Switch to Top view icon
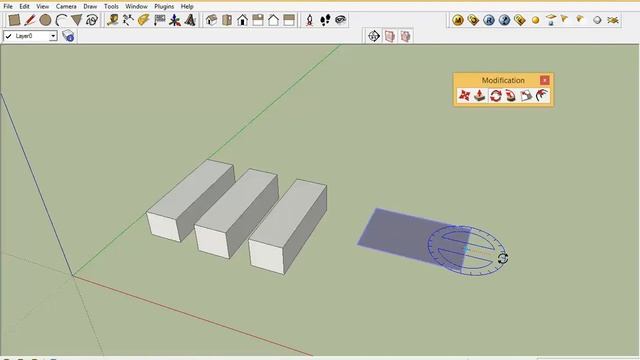The width and height of the screenshot is (640, 360). (x=227, y=20)
